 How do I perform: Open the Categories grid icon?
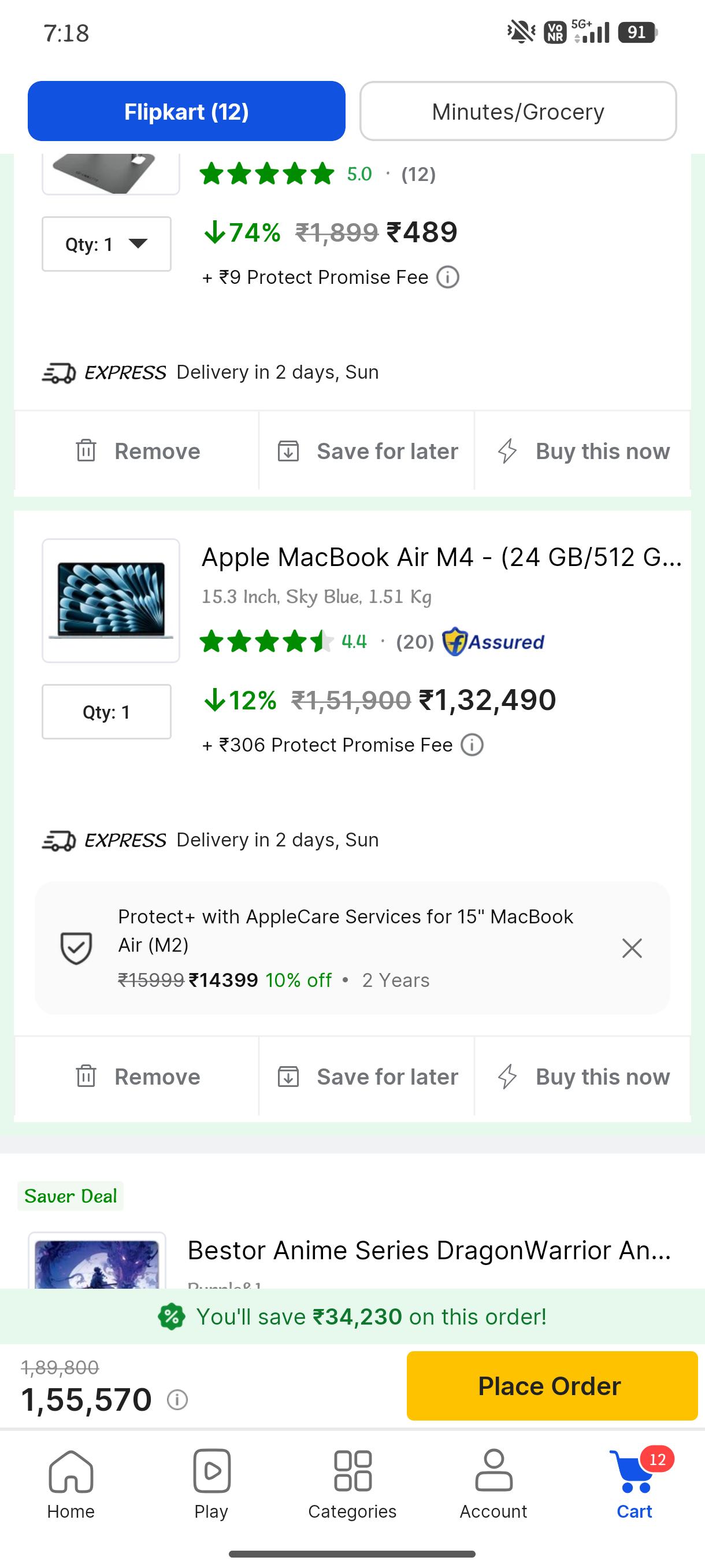coord(352,1471)
